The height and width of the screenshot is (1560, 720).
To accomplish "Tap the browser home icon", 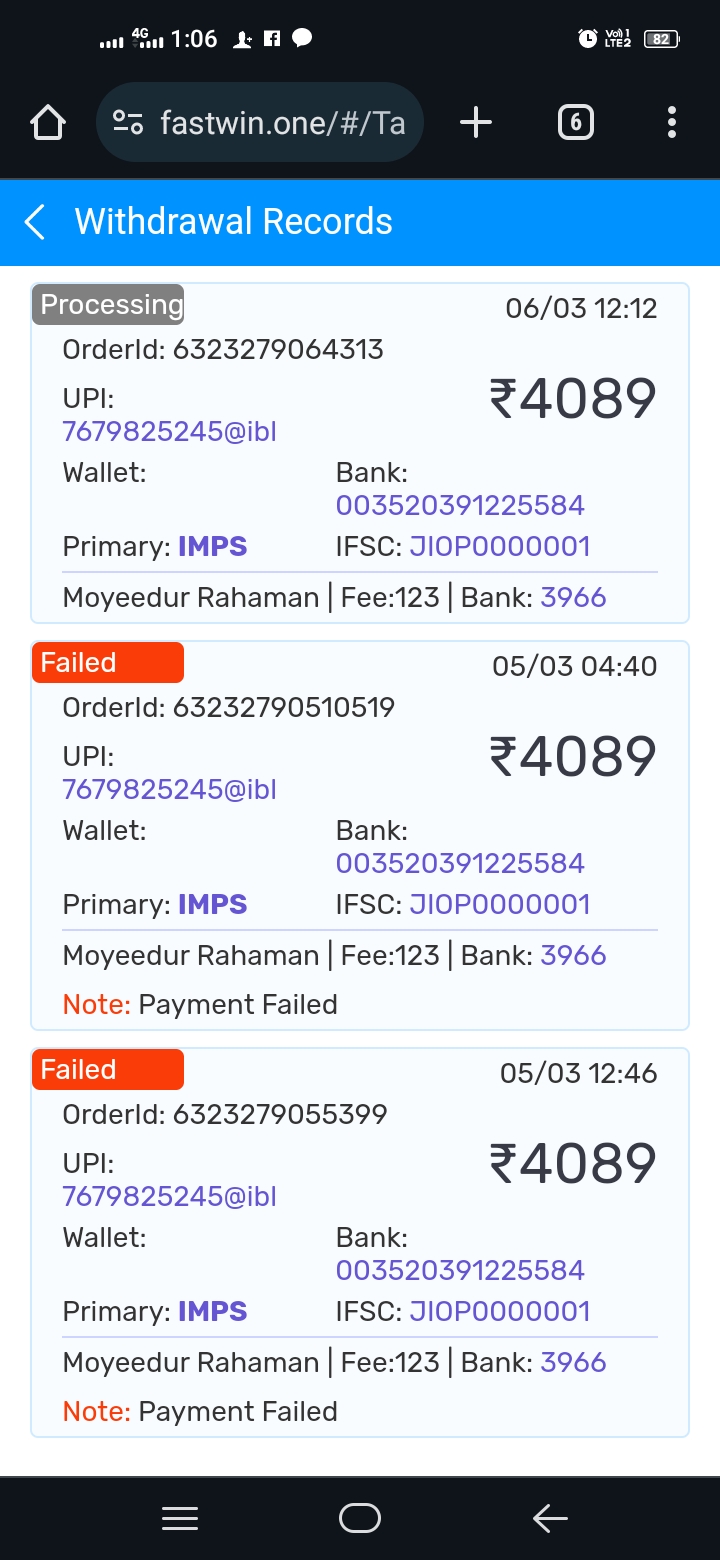I will [48, 123].
